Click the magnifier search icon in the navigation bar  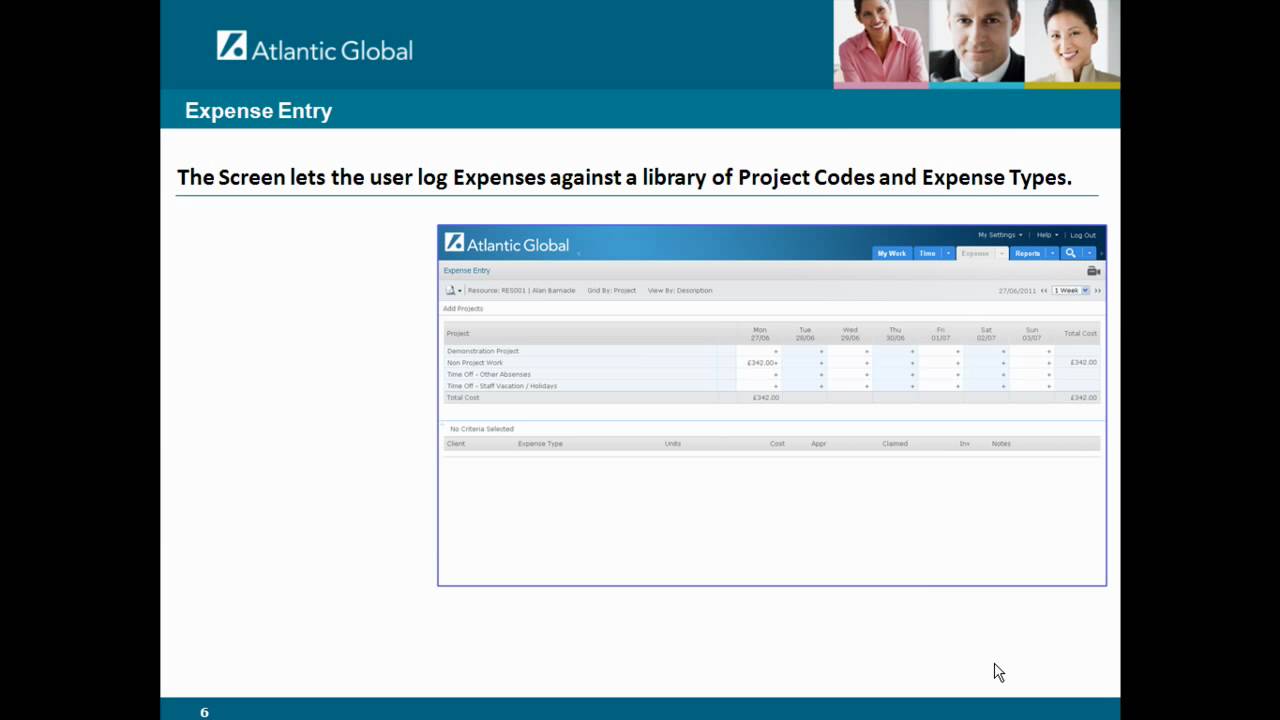(x=1070, y=253)
